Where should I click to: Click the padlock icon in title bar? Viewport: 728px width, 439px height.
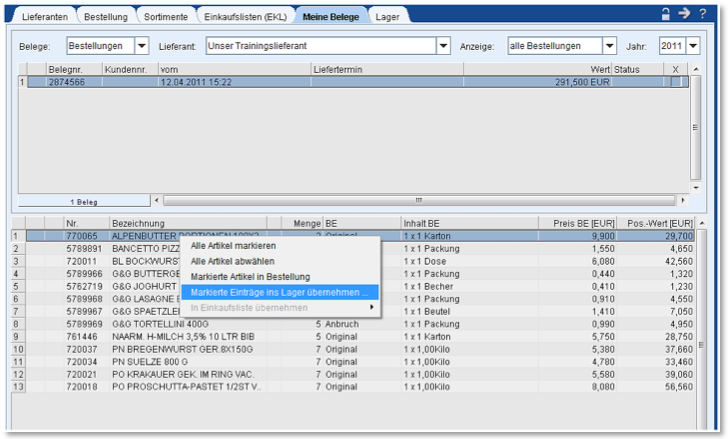point(665,13)
